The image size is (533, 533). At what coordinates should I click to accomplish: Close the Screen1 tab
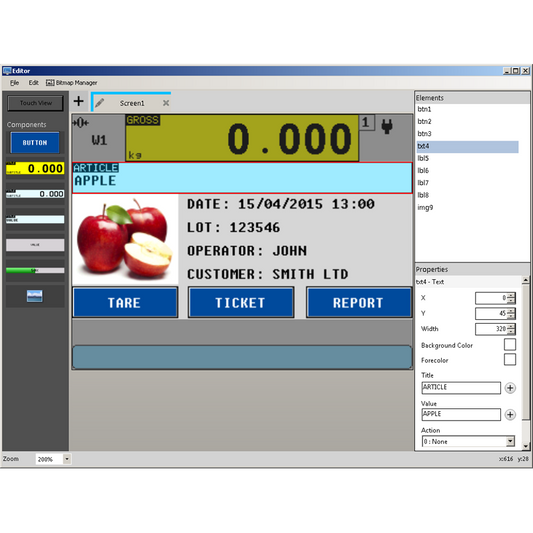click(166, 103)
